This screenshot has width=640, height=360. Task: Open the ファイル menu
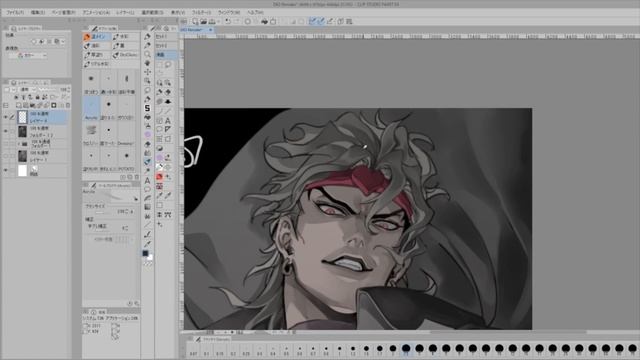click(15, 13)
